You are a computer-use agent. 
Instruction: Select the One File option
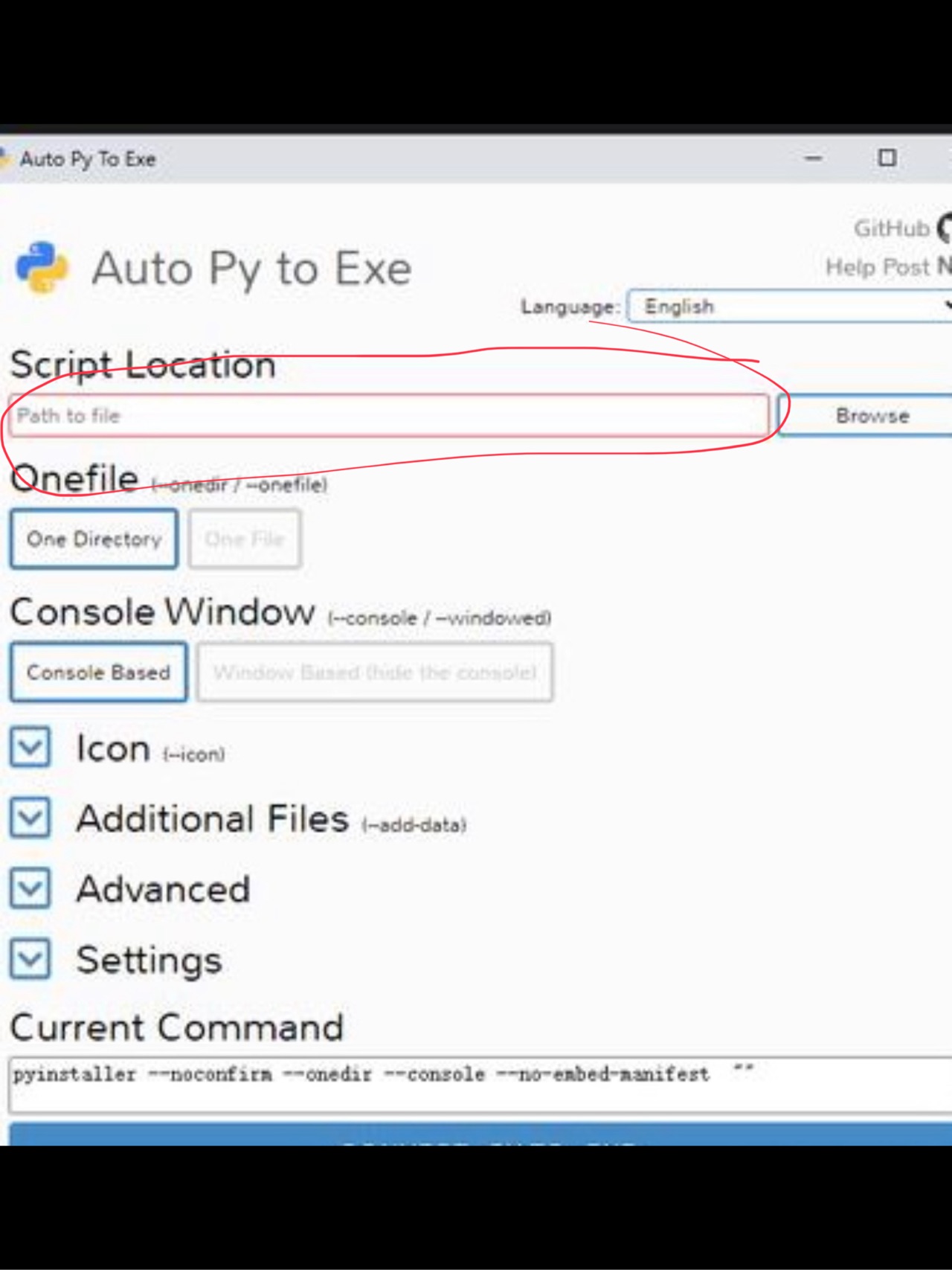[x=245, y=539]
